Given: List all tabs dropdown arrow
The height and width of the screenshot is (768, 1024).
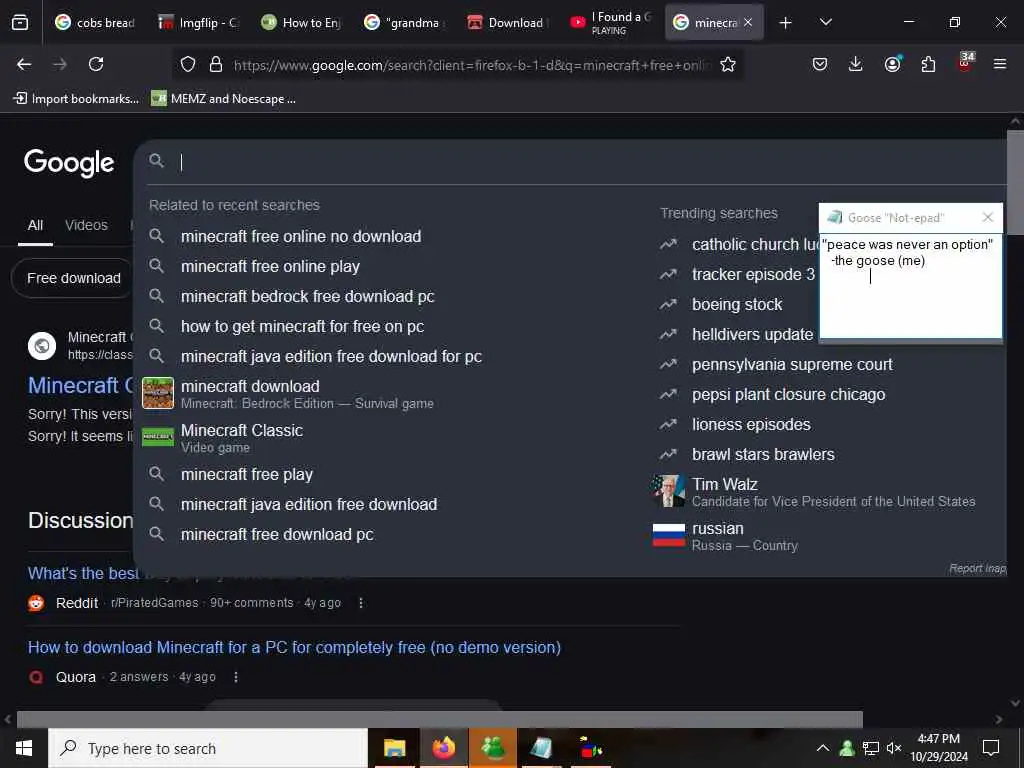Looking at the screenshot, I should (x=825, y=23).
